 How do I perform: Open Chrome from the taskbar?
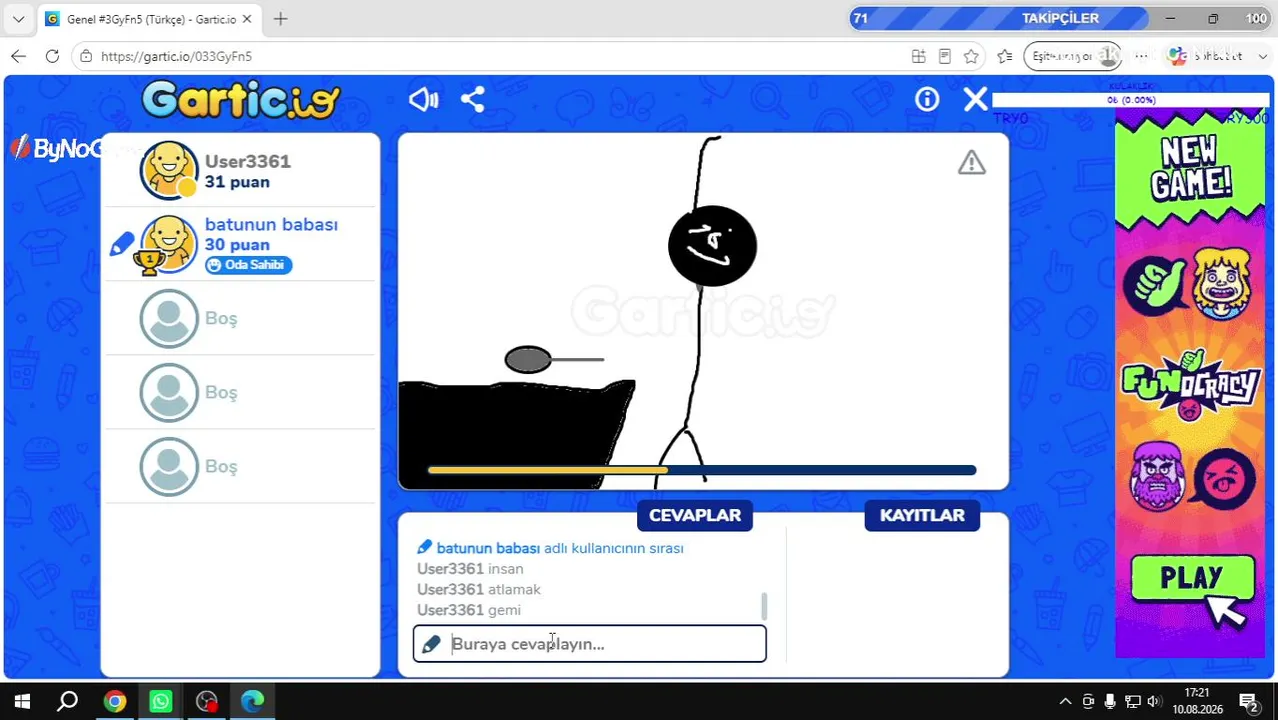[x=115, y=702]
